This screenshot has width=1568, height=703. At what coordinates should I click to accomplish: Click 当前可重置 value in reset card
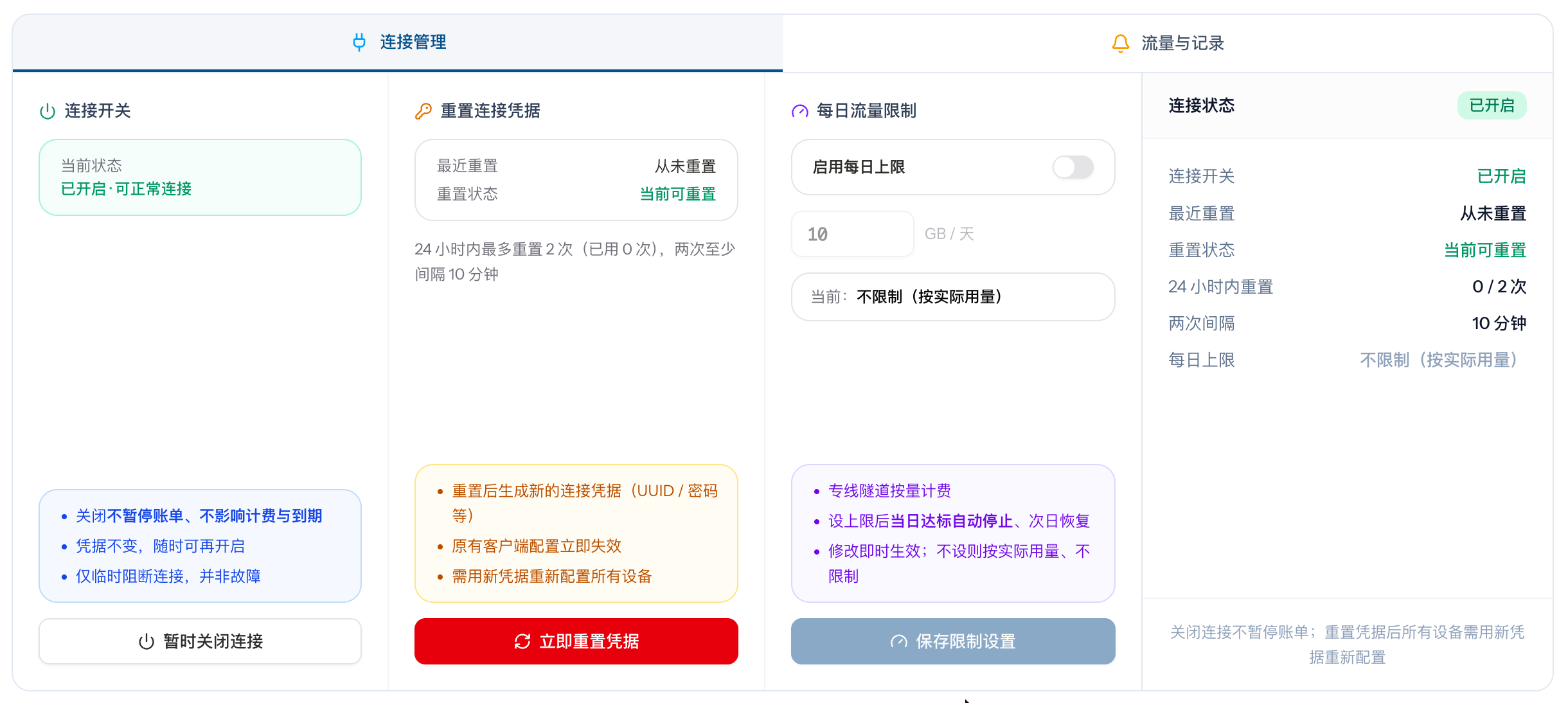pos(678,194)
